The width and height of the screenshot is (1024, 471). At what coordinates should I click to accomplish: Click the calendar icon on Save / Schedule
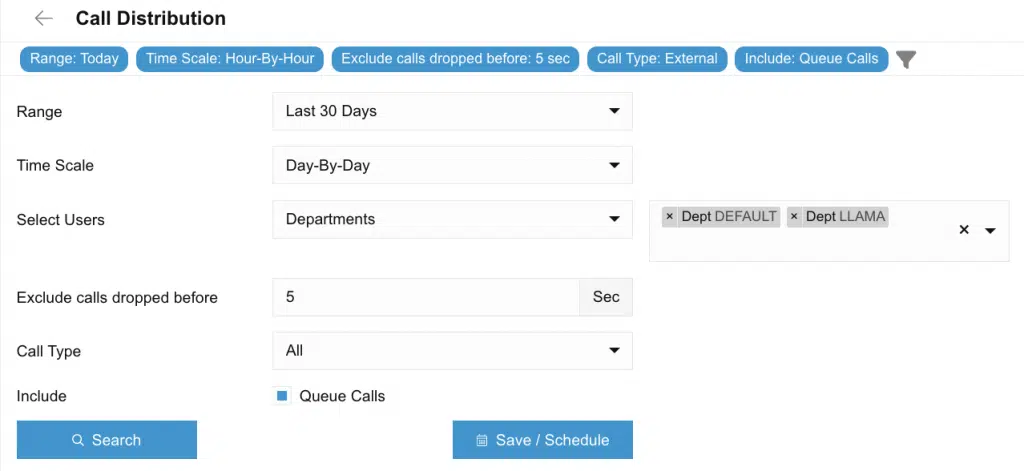coord(482,440)
